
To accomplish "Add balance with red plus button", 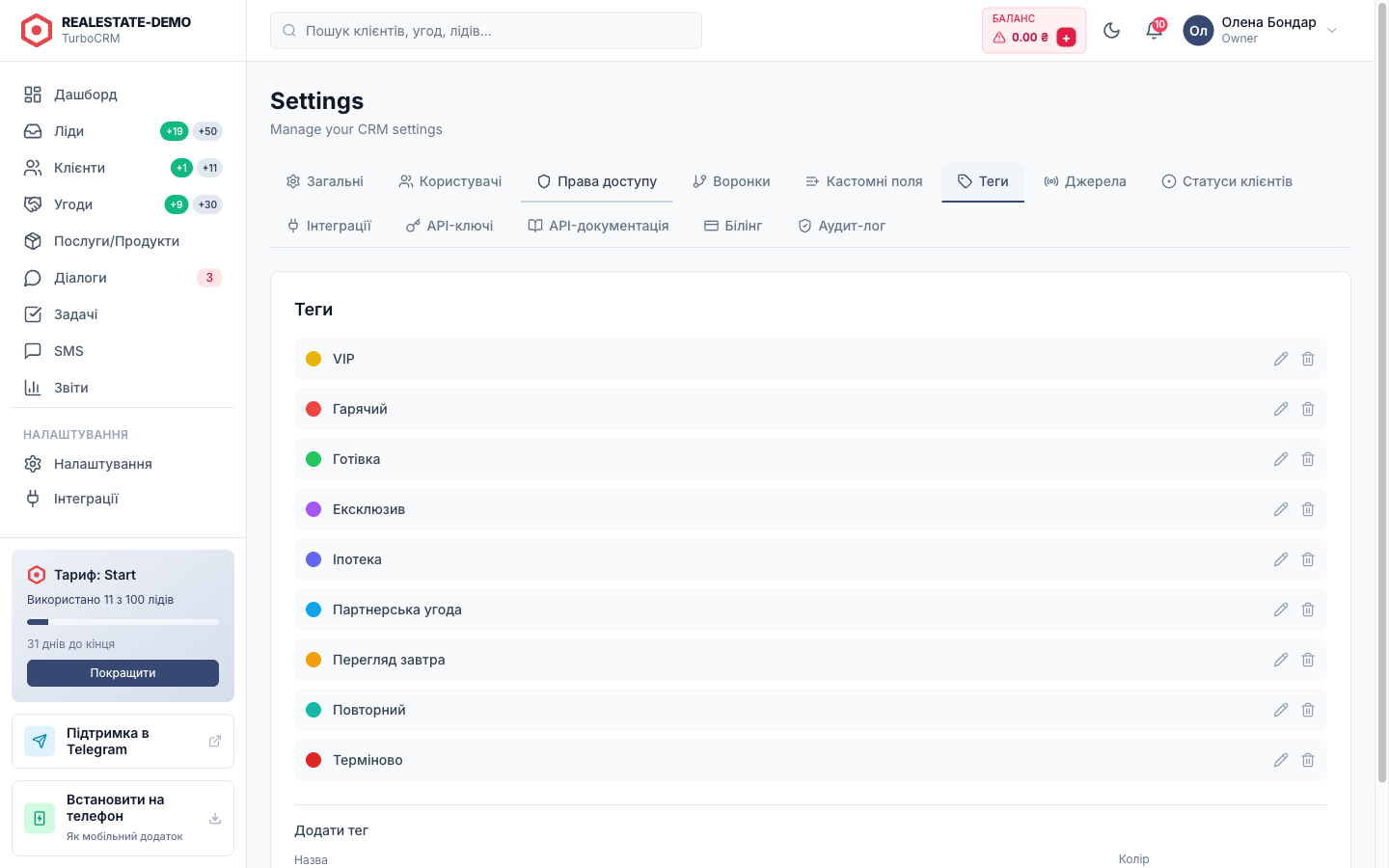I will pyautogui.click(x=1066, y=38).
